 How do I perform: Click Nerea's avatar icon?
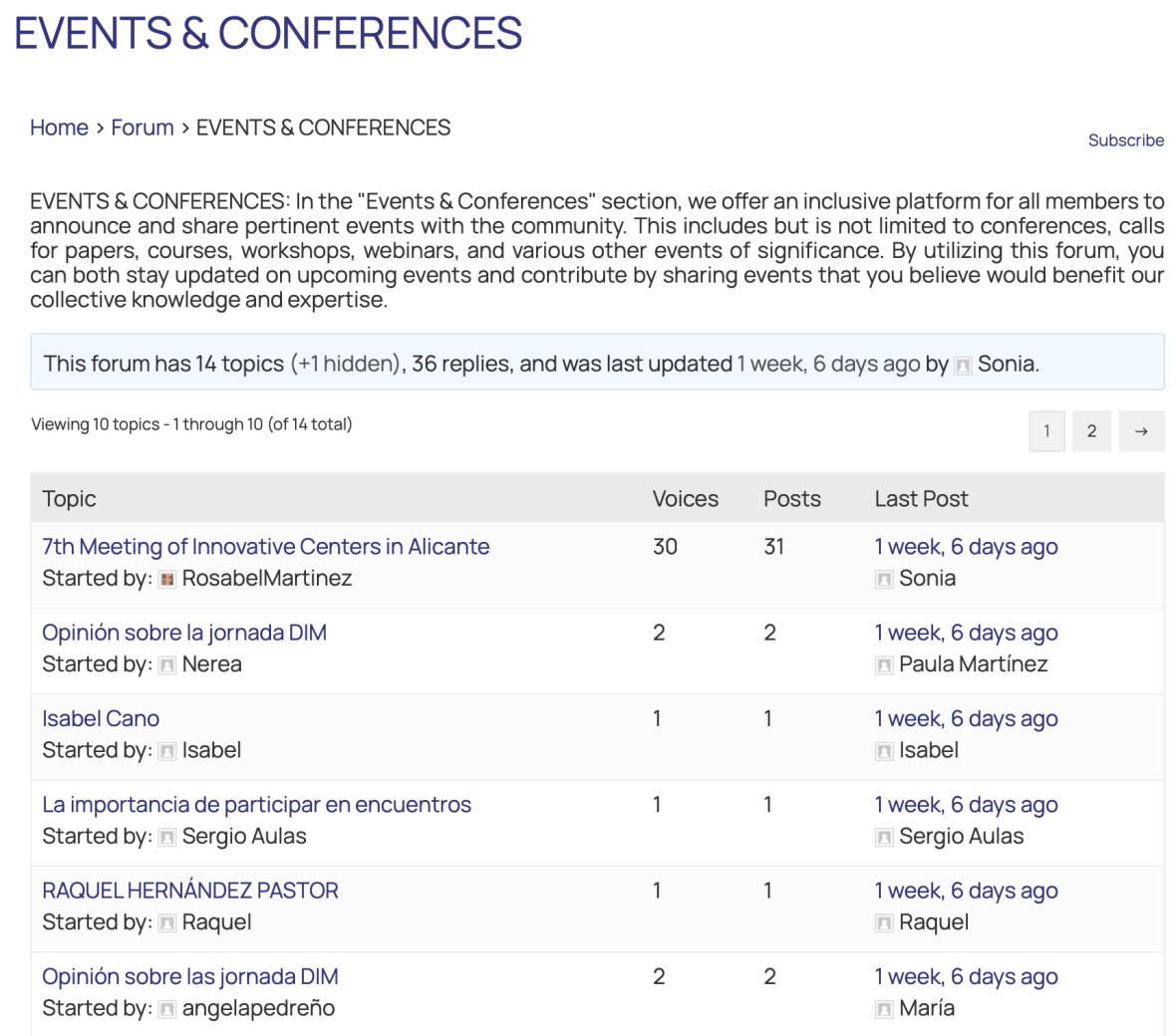point(167,665)
